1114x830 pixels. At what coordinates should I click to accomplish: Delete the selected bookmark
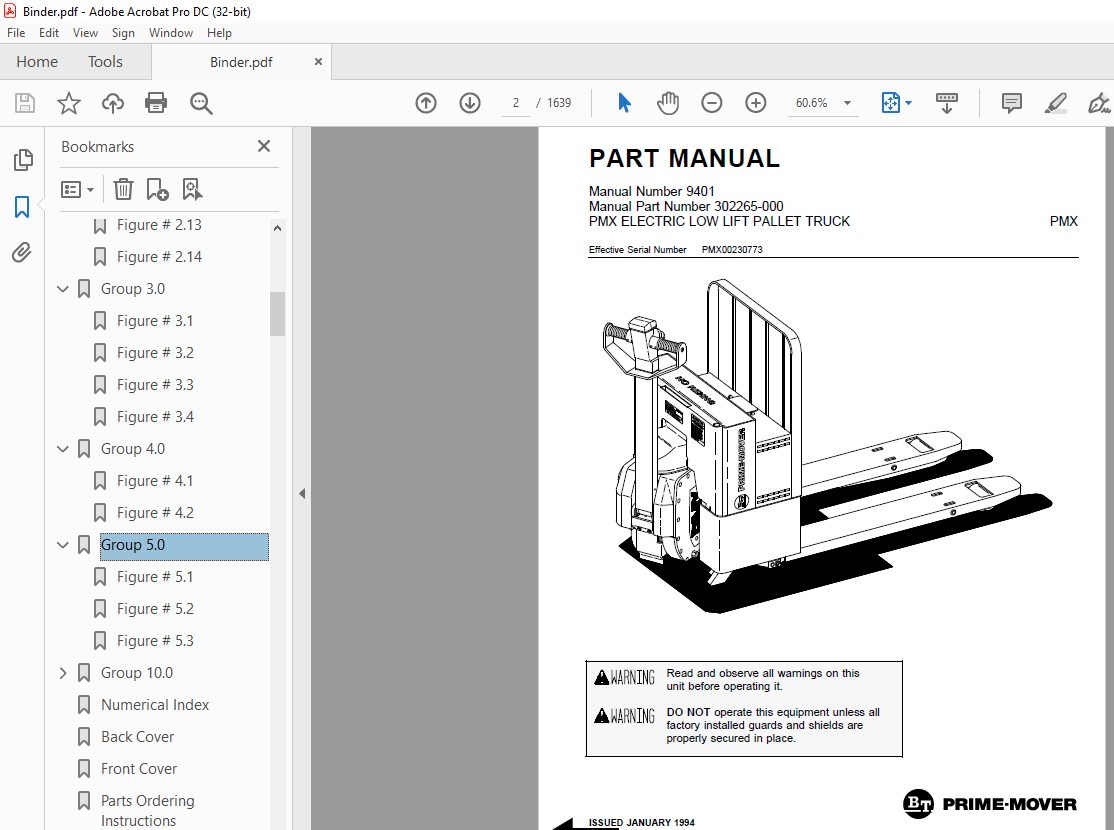(123, 189)
